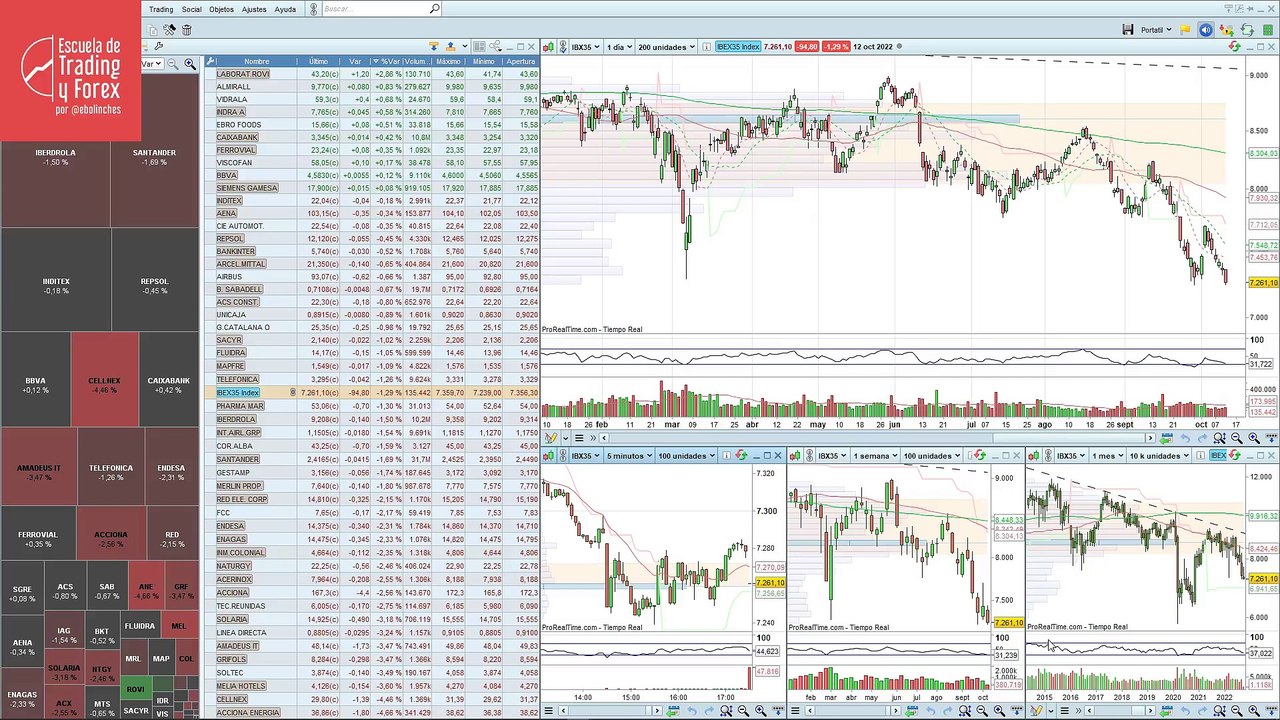Viewport: 1280px width, 720px height.
Task: Select the LABORAT.ROVI row in the list
Action: pyautogui.click(x=372, y=74)
